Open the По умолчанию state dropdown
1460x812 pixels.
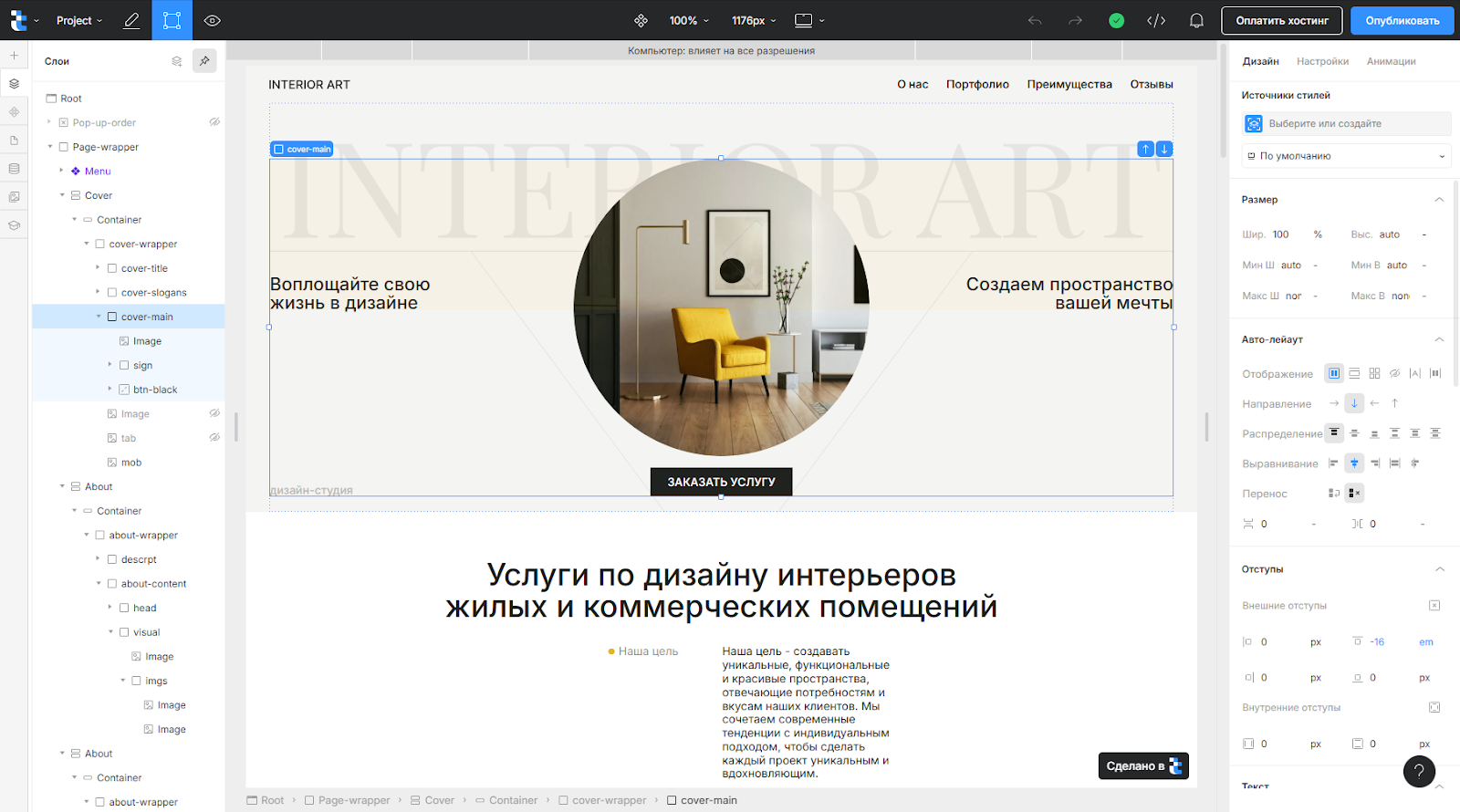point(1346,156)
